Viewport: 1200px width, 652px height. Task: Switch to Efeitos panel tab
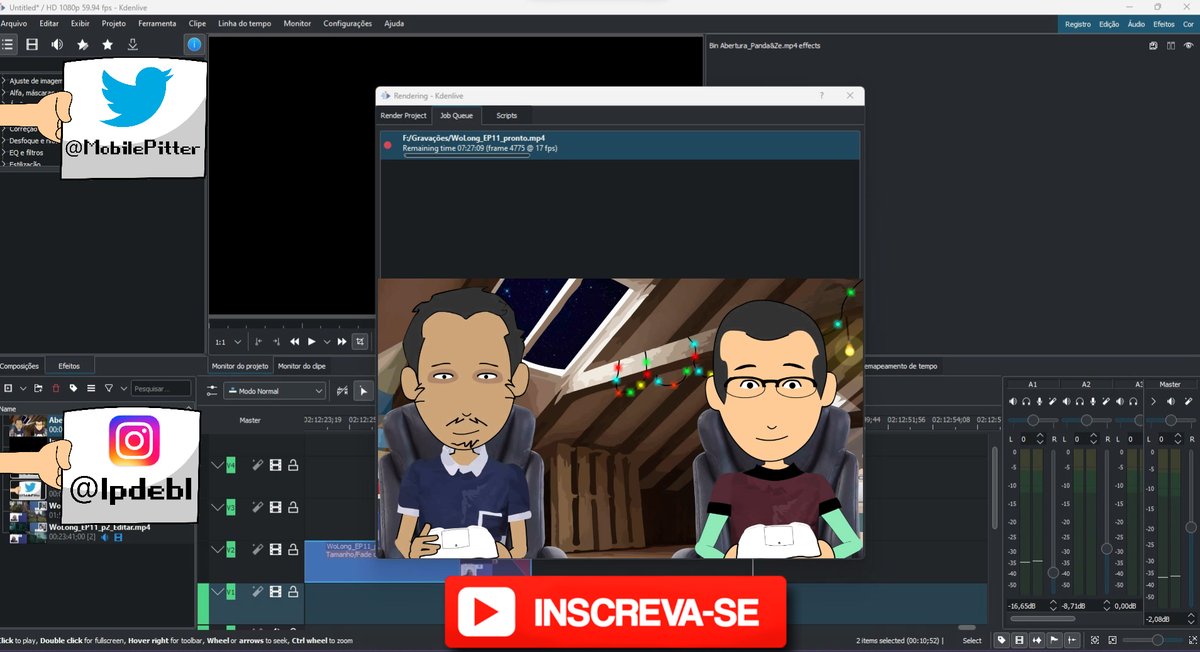click(69, 367)
